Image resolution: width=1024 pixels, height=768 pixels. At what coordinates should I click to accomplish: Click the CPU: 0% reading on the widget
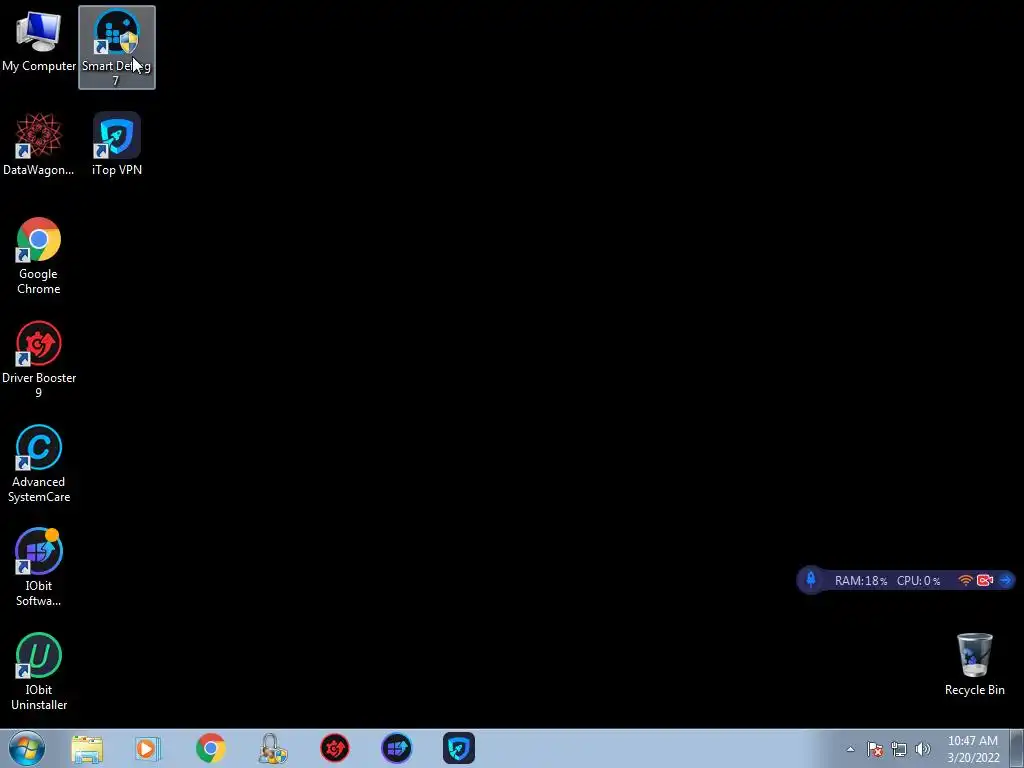(918, 581)
